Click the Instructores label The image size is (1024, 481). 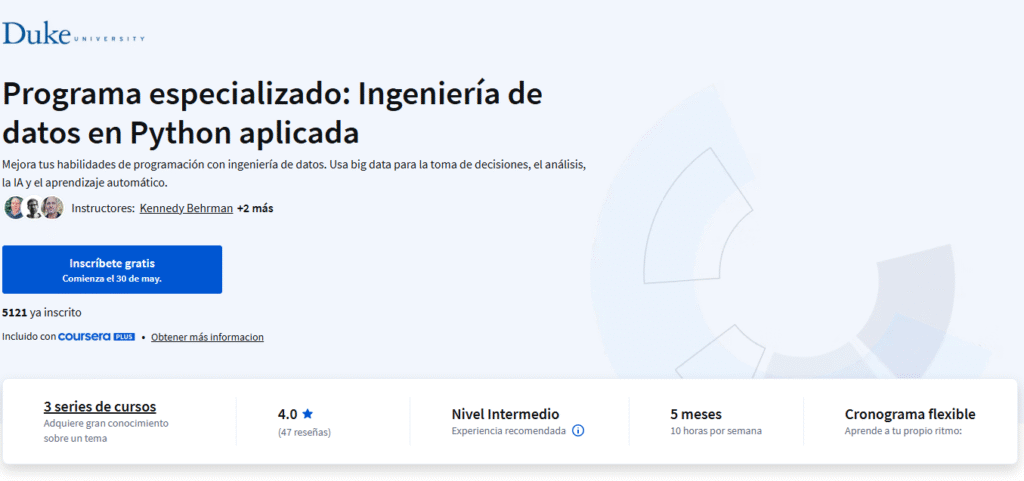click(103, 208)
